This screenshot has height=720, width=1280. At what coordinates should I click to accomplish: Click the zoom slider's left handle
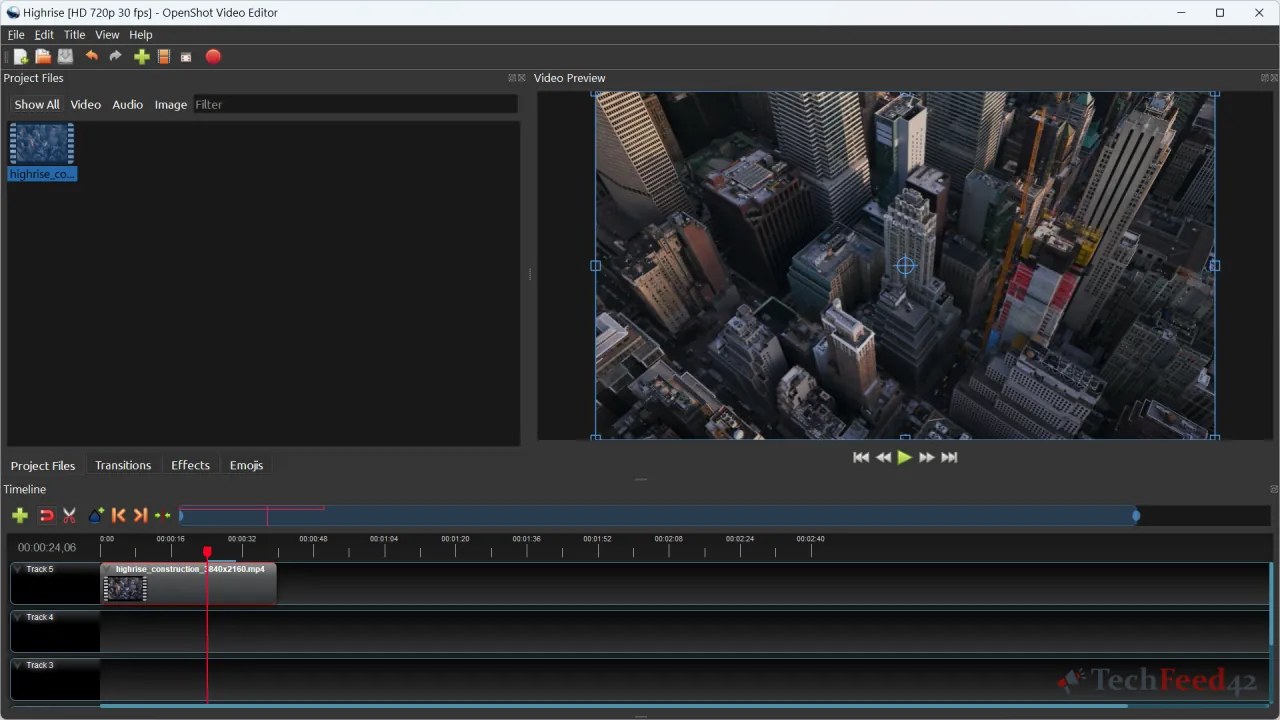tap(181, 516)
